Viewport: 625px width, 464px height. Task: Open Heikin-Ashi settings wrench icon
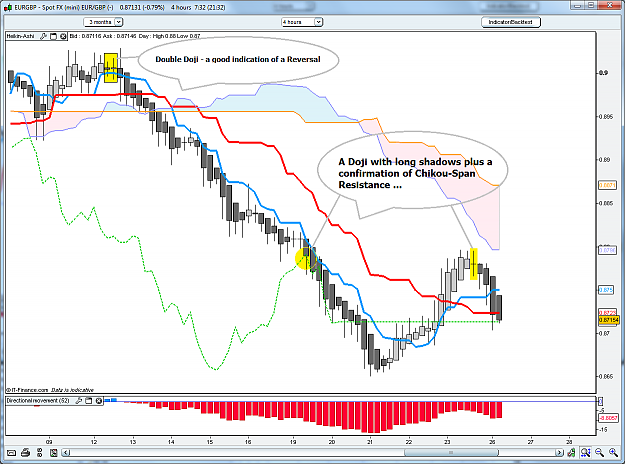(x=43, y=36)
